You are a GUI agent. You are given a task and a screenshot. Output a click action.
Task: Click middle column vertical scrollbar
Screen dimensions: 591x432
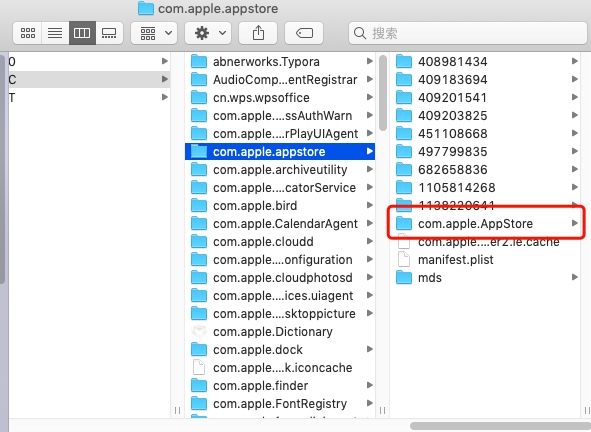(383, 93)
